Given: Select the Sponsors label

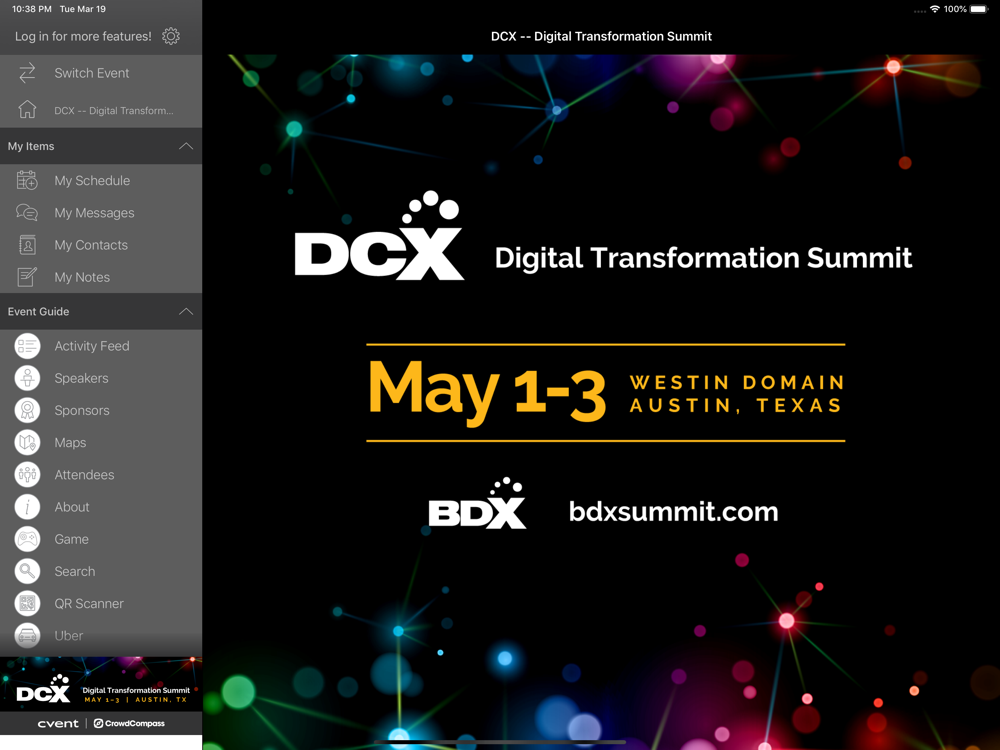Looking at the screenshot, I should pyautogui.click(x=82, y=411).
